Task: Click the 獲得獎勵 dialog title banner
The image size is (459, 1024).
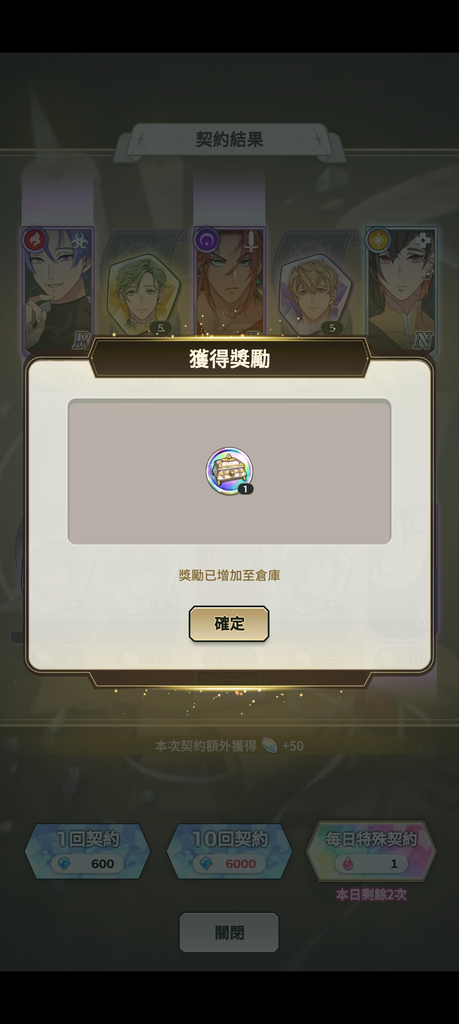Action: 229,359
